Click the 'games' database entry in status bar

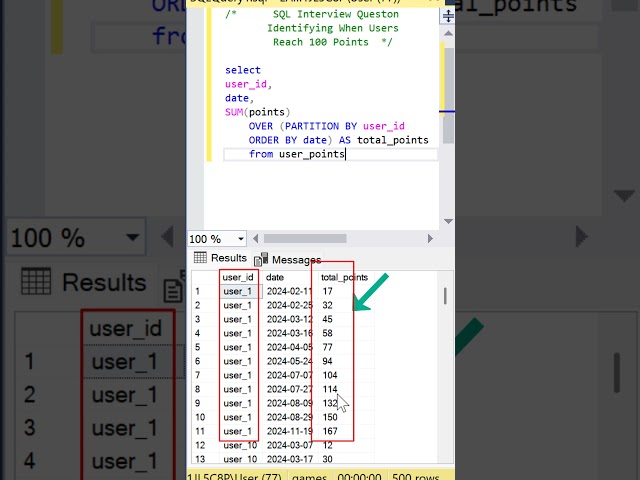tap(310, 477)
